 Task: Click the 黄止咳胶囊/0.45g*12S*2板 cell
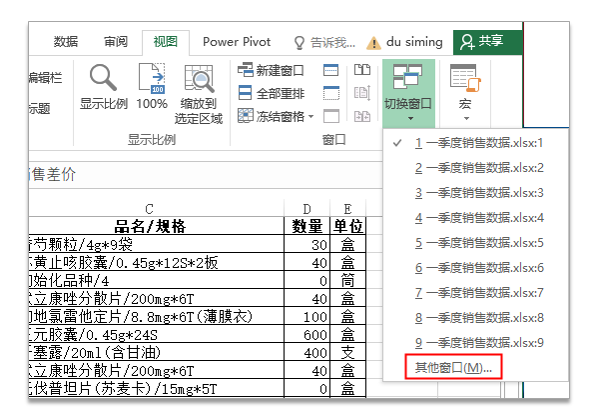pyautogui.click(x=157, y=262)
